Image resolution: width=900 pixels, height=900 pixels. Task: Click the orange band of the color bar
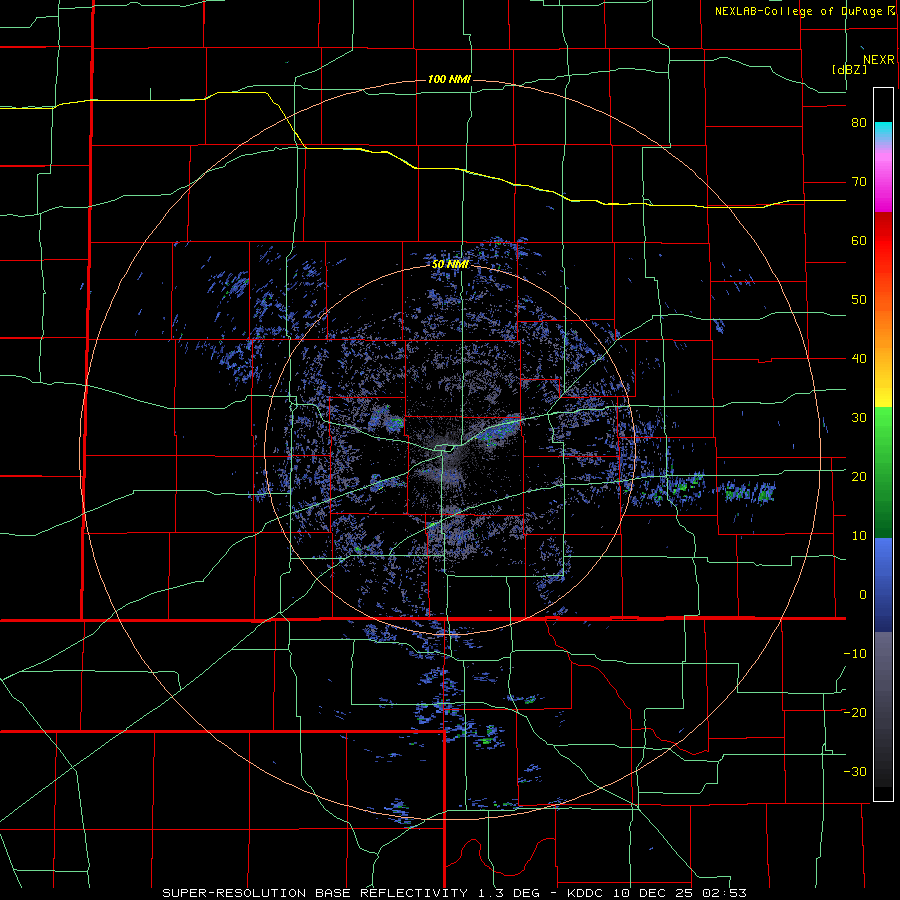(x=883, y=333)
